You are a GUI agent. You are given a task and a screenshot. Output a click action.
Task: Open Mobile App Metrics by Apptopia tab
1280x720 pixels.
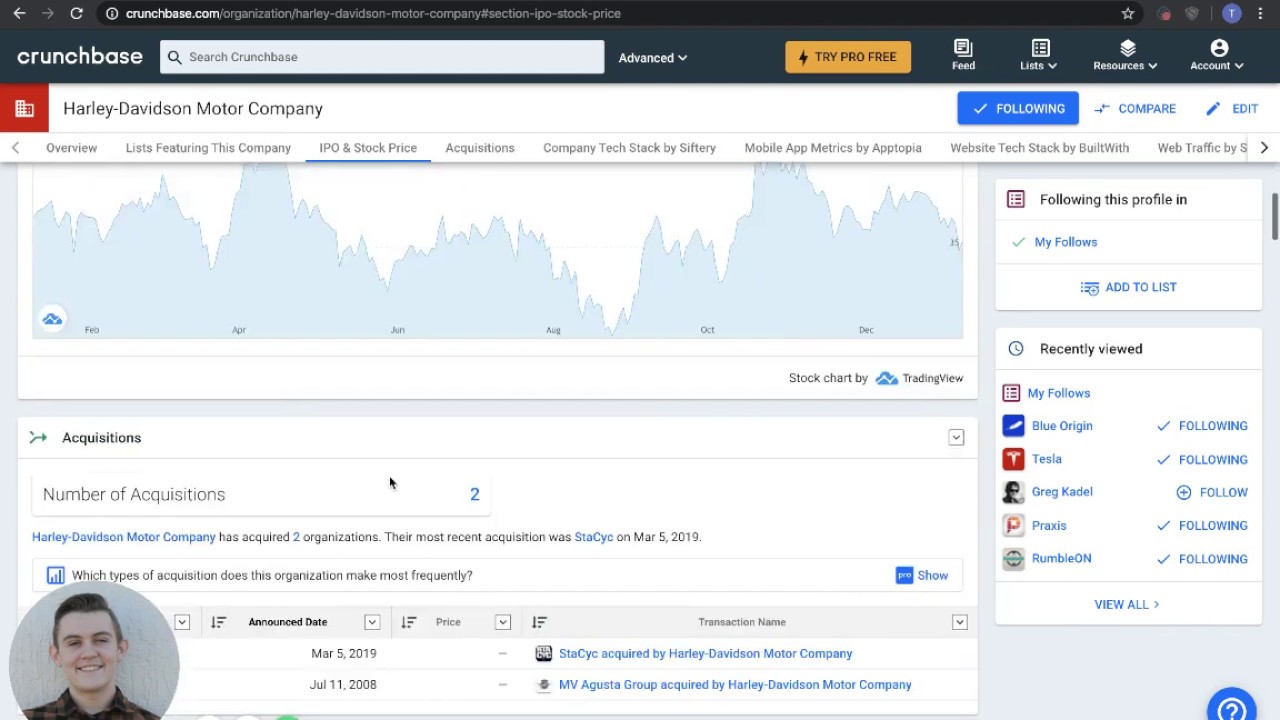pyautogui.click(x=833, y=148)
